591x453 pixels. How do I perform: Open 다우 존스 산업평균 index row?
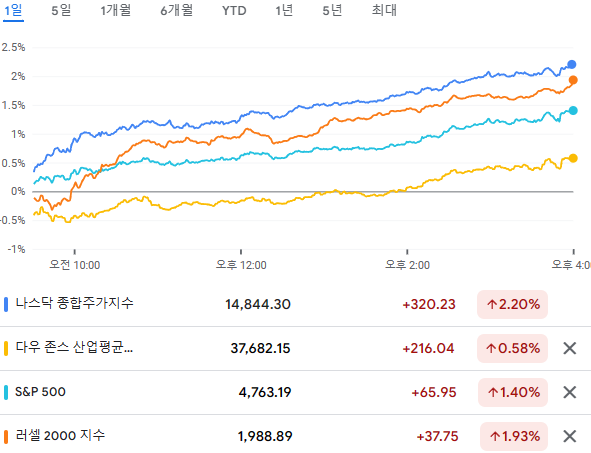tap(296, 349)
